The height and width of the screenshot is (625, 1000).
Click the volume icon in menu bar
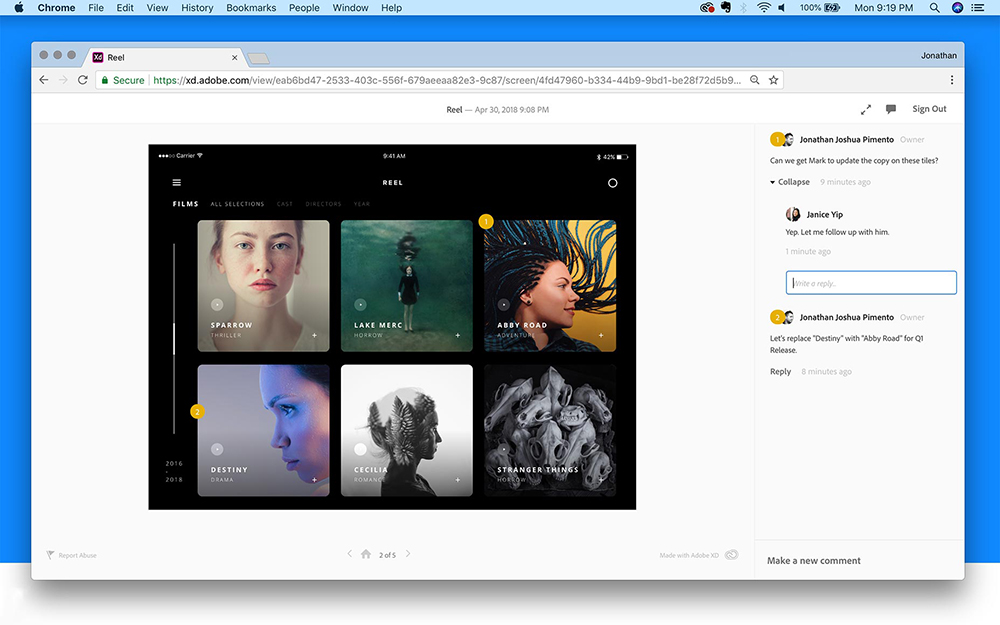click(782, 8)
